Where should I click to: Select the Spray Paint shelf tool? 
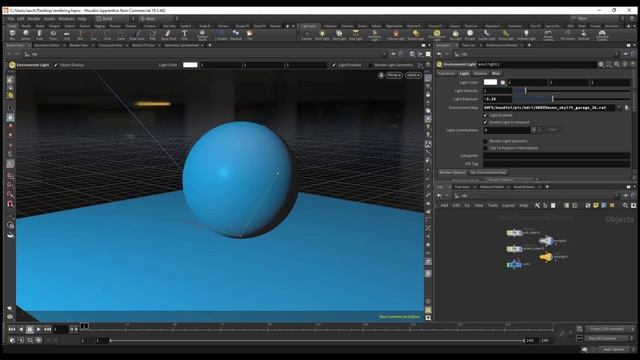168,35
